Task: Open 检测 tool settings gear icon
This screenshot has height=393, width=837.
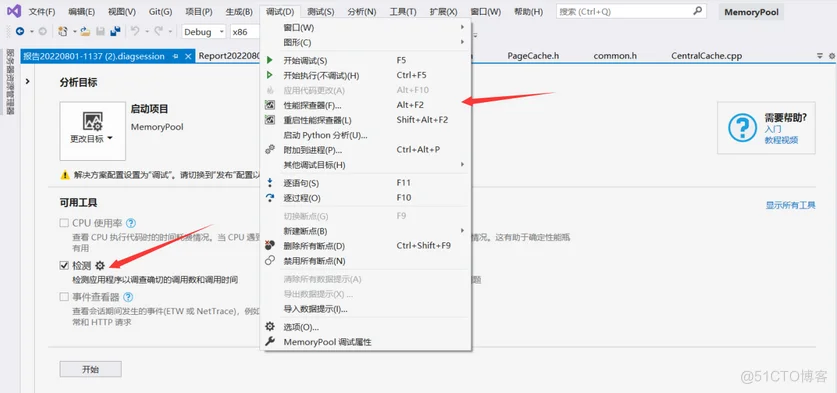Action: [99, 265]
